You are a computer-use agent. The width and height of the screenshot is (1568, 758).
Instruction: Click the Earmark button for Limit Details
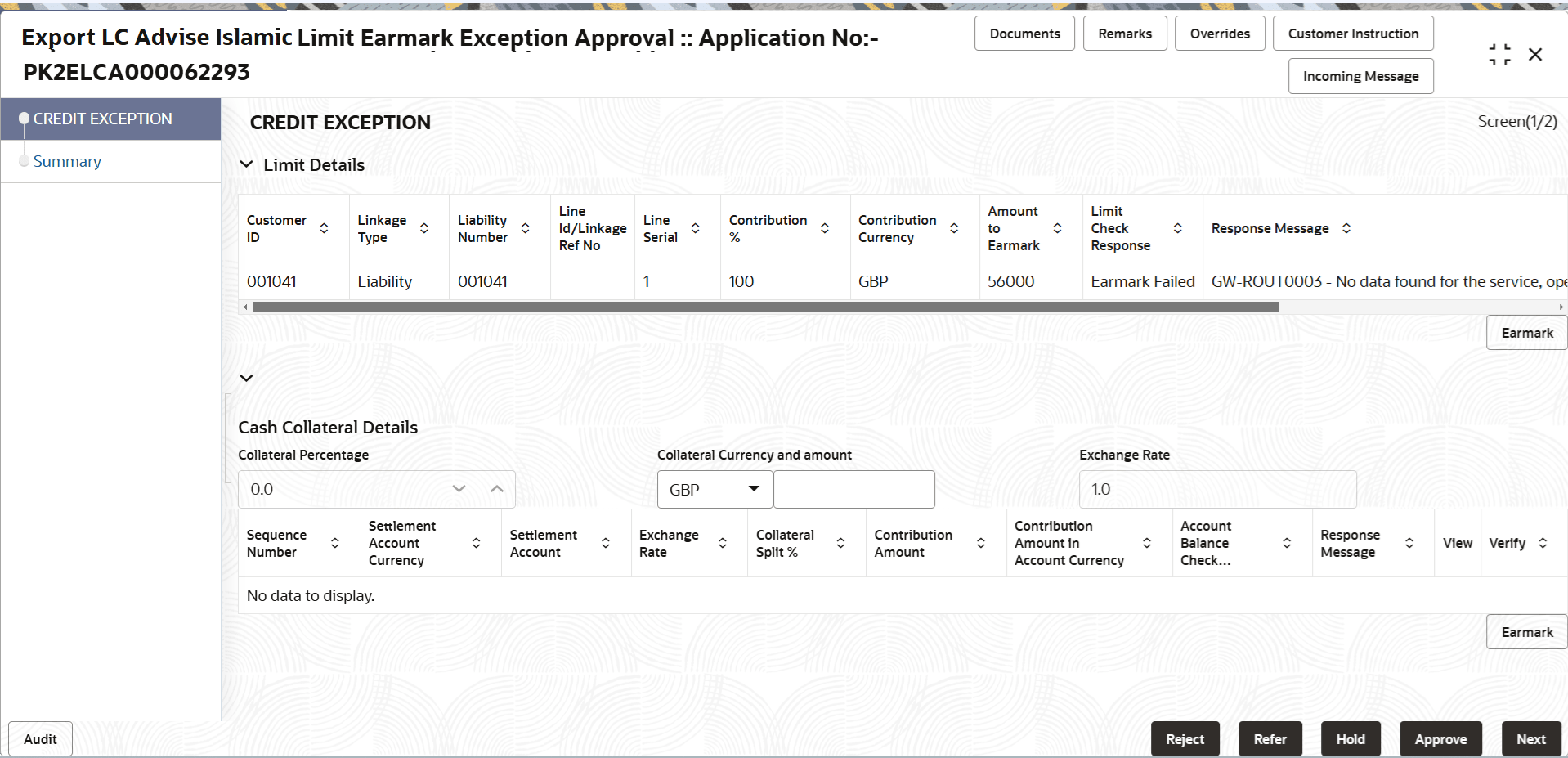tap(1525, 332)
